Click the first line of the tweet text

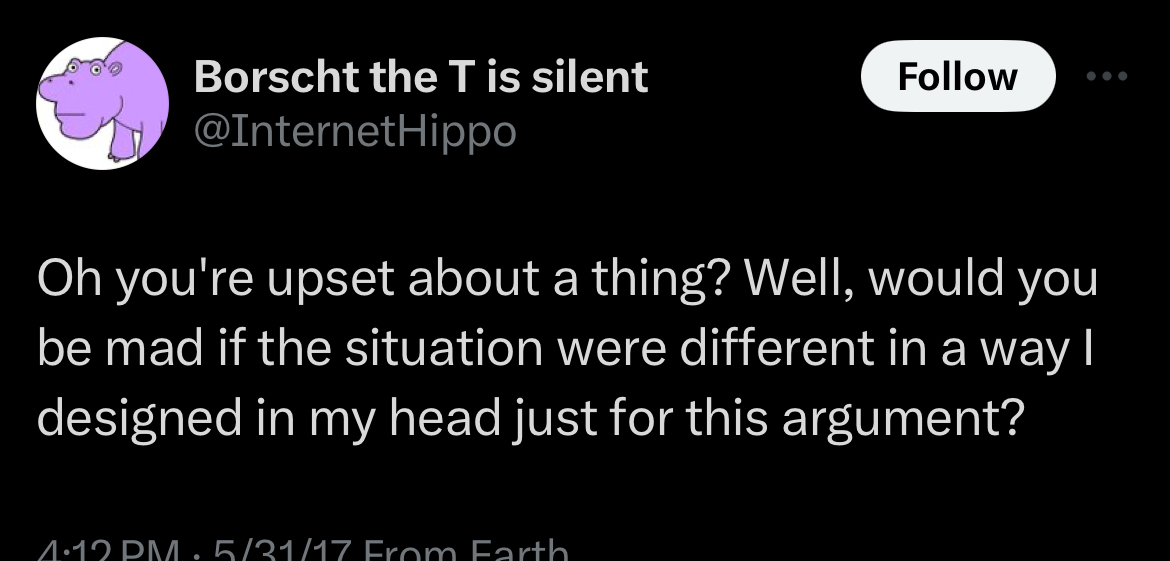point(567,279)
